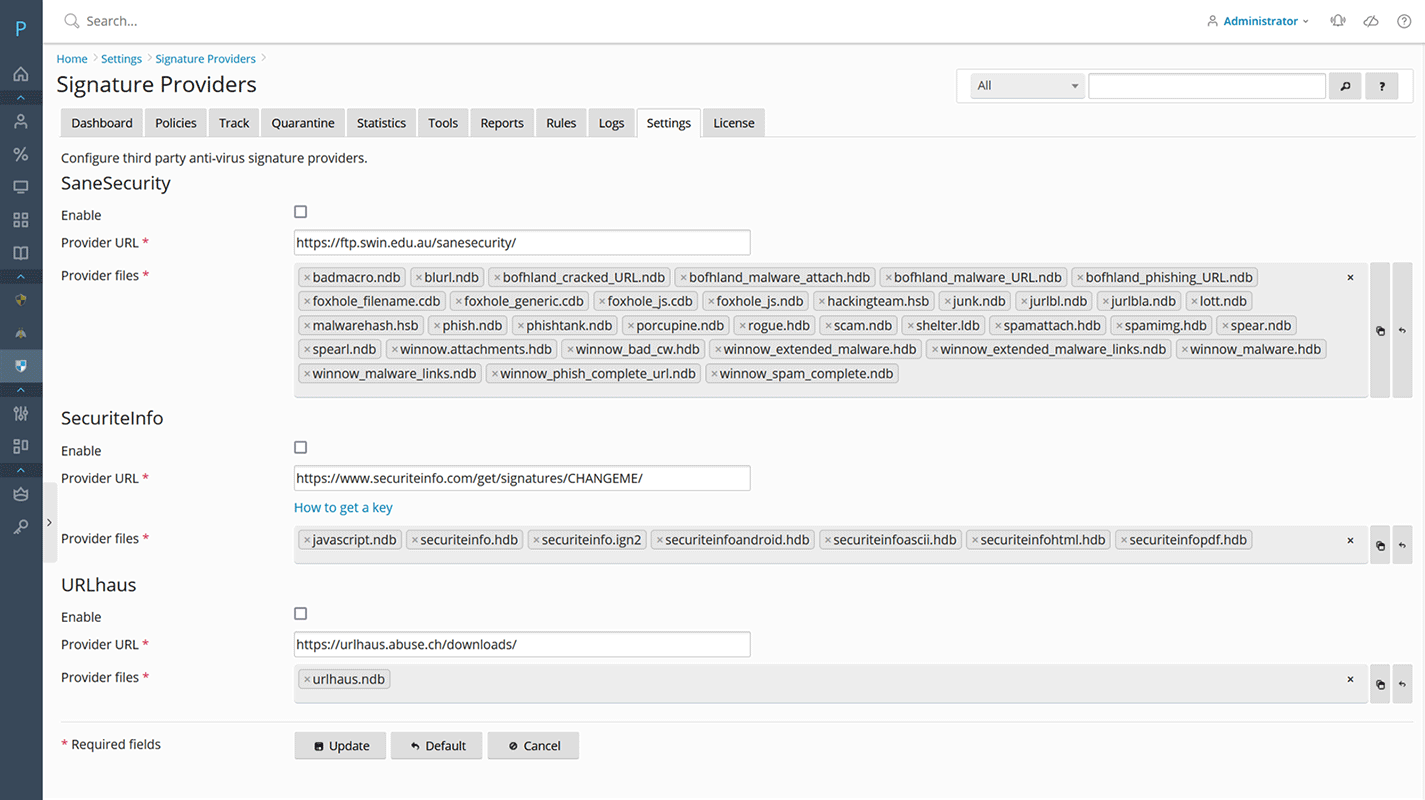Select the highlighted blue shield sidebar icon

20,366
